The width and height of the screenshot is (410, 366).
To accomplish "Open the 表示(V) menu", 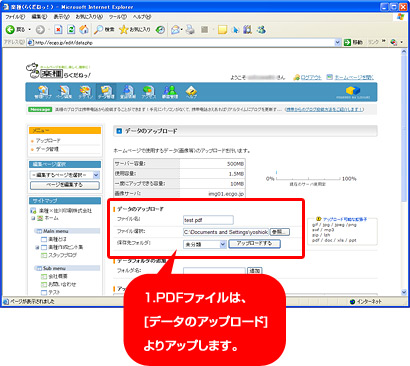I will pos(62,16).
